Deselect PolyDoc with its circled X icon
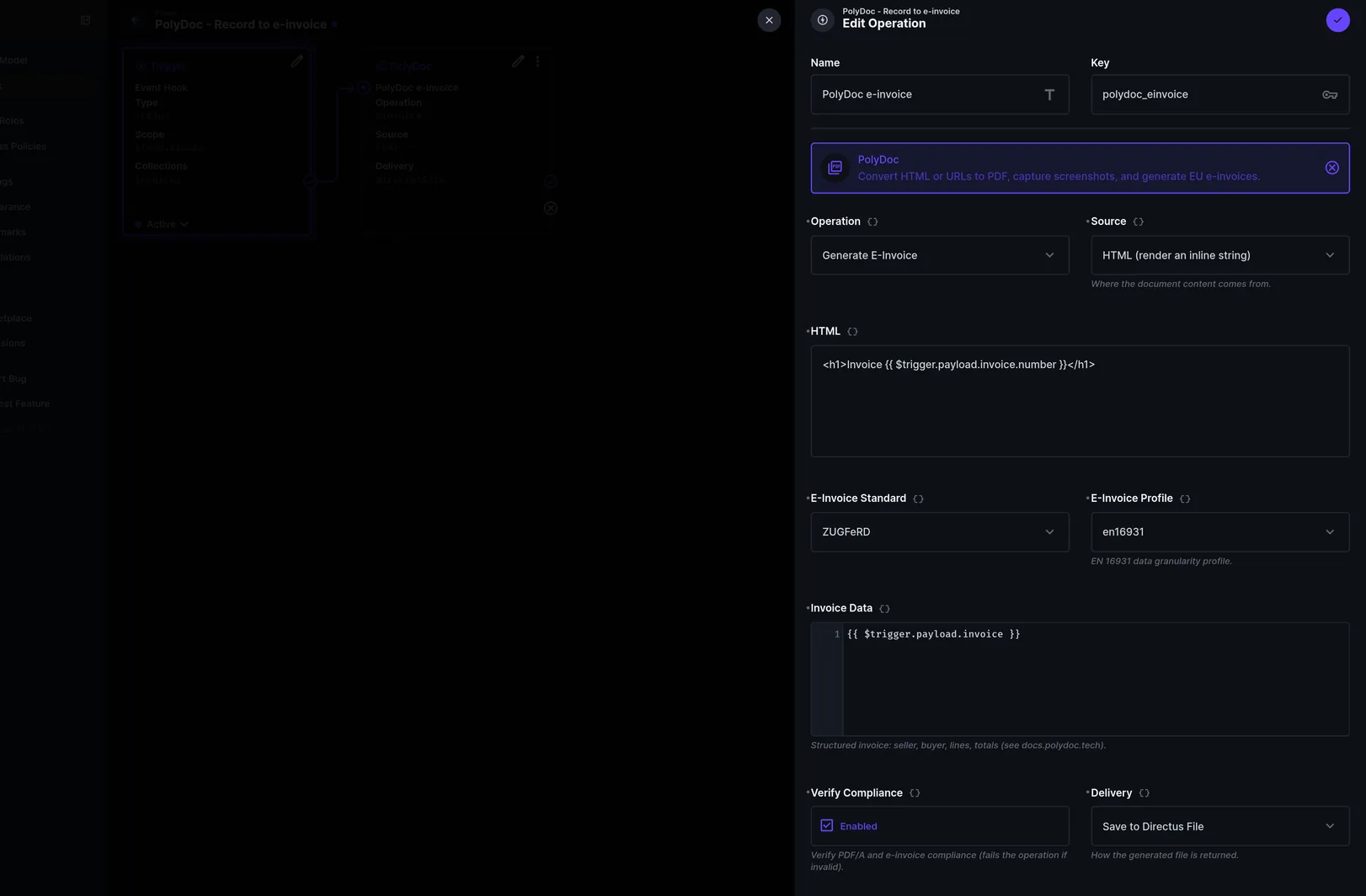The height and width of the screenshot is (896, 1366). pyautogui.click(x=1331, y=168)
